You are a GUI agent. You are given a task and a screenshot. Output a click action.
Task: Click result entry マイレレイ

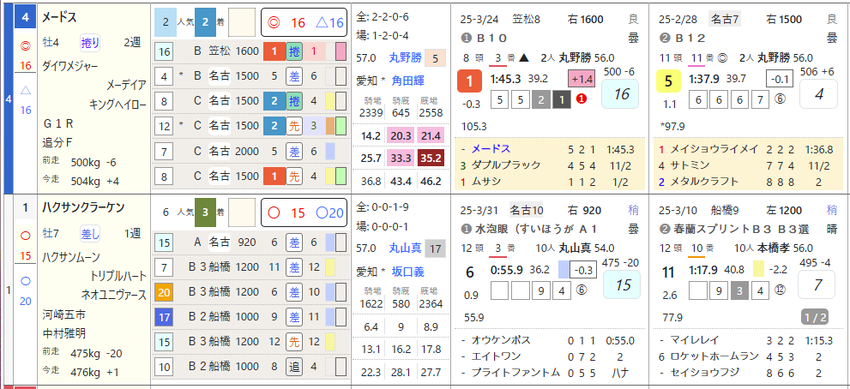(x=694, y=340)
